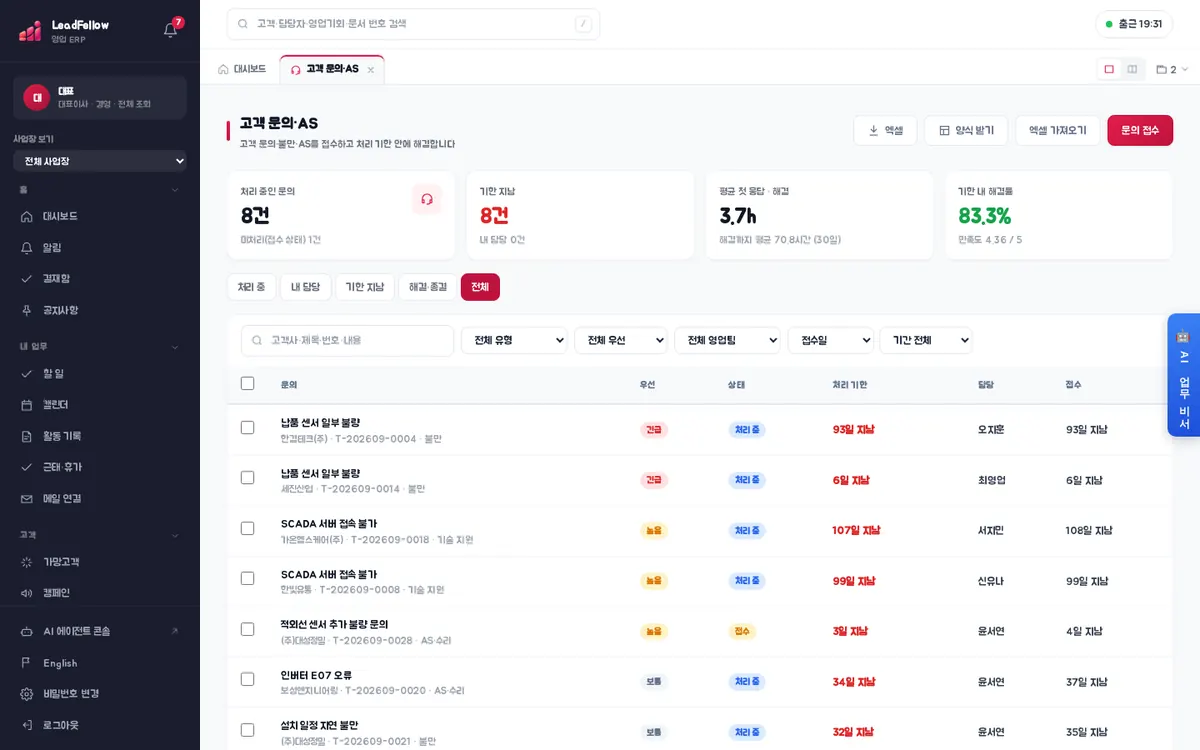Open the 접수일 sort dropdown
Viewport: 1200px width, 750px height.
[x=831, y=340]
